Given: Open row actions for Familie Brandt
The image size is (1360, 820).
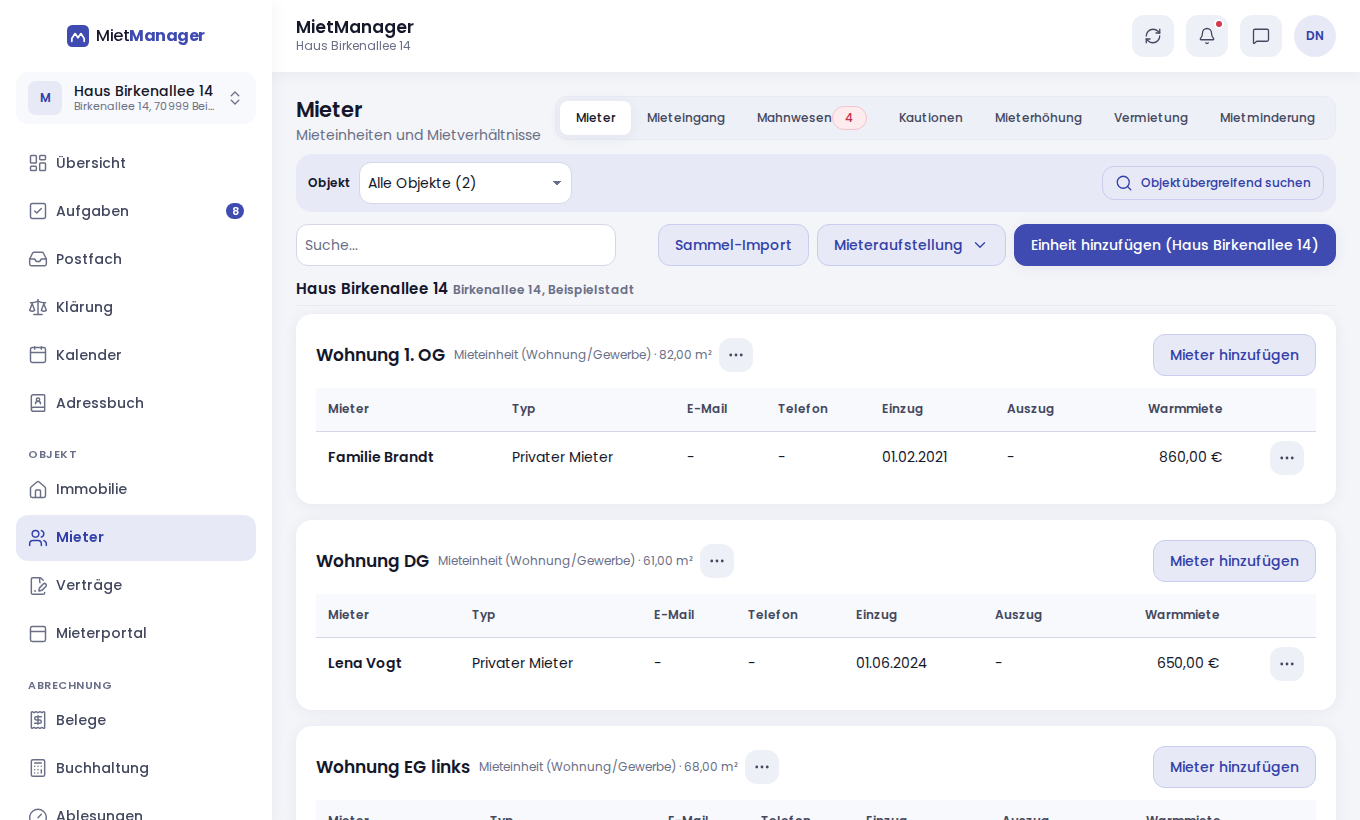Looking at the screenshot, I should pos(1287,458).
